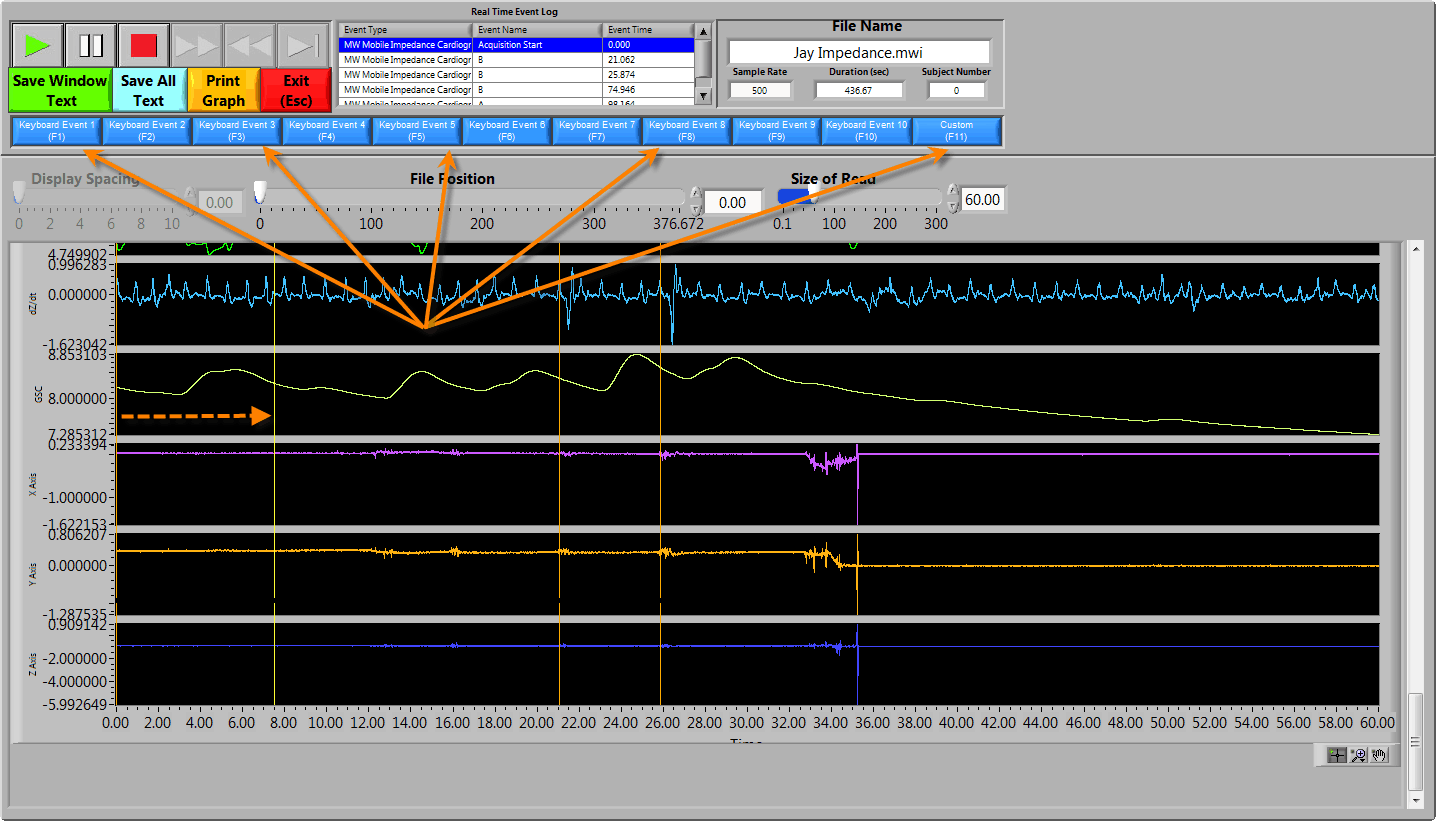Select event log row with time 25.874
This screenshot has width=1436, height=821.
coord(517,75)
